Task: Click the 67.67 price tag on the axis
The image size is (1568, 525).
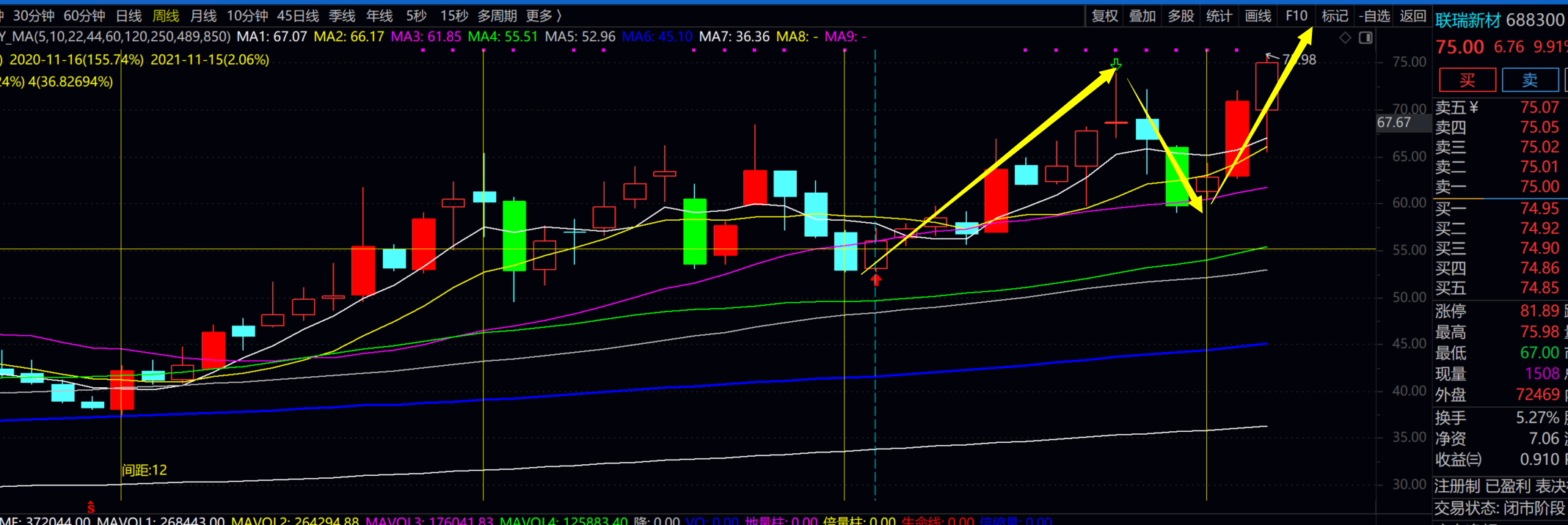Action: (x=1393, y=122)
